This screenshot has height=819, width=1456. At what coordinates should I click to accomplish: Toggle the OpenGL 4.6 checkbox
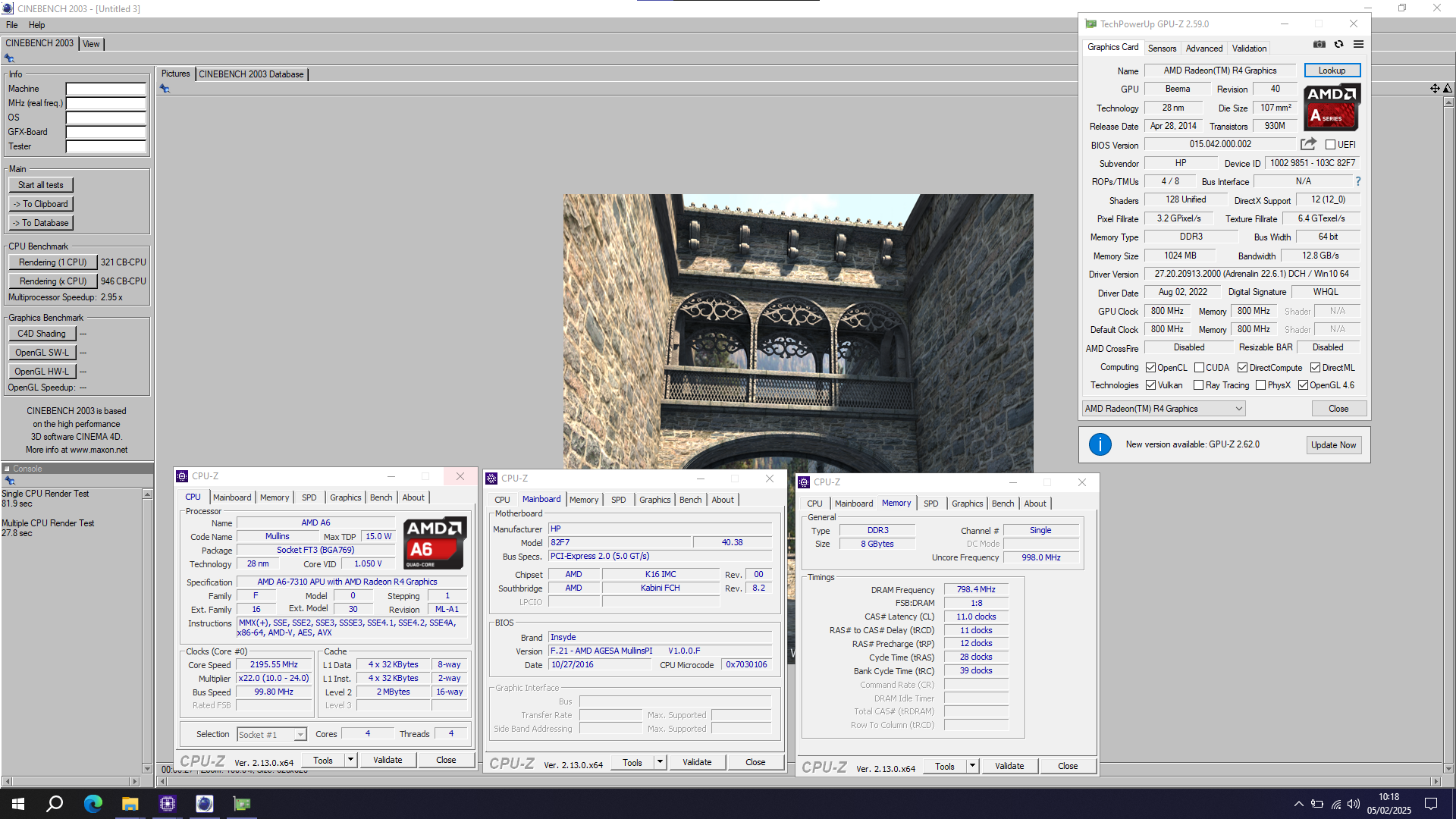(1303, 385)
